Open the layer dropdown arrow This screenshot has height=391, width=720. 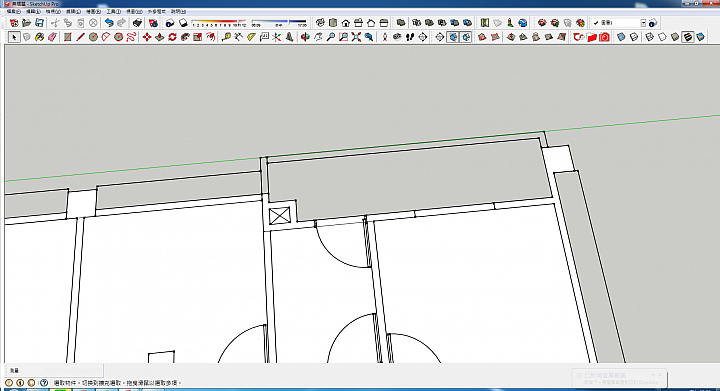point(643,22)
